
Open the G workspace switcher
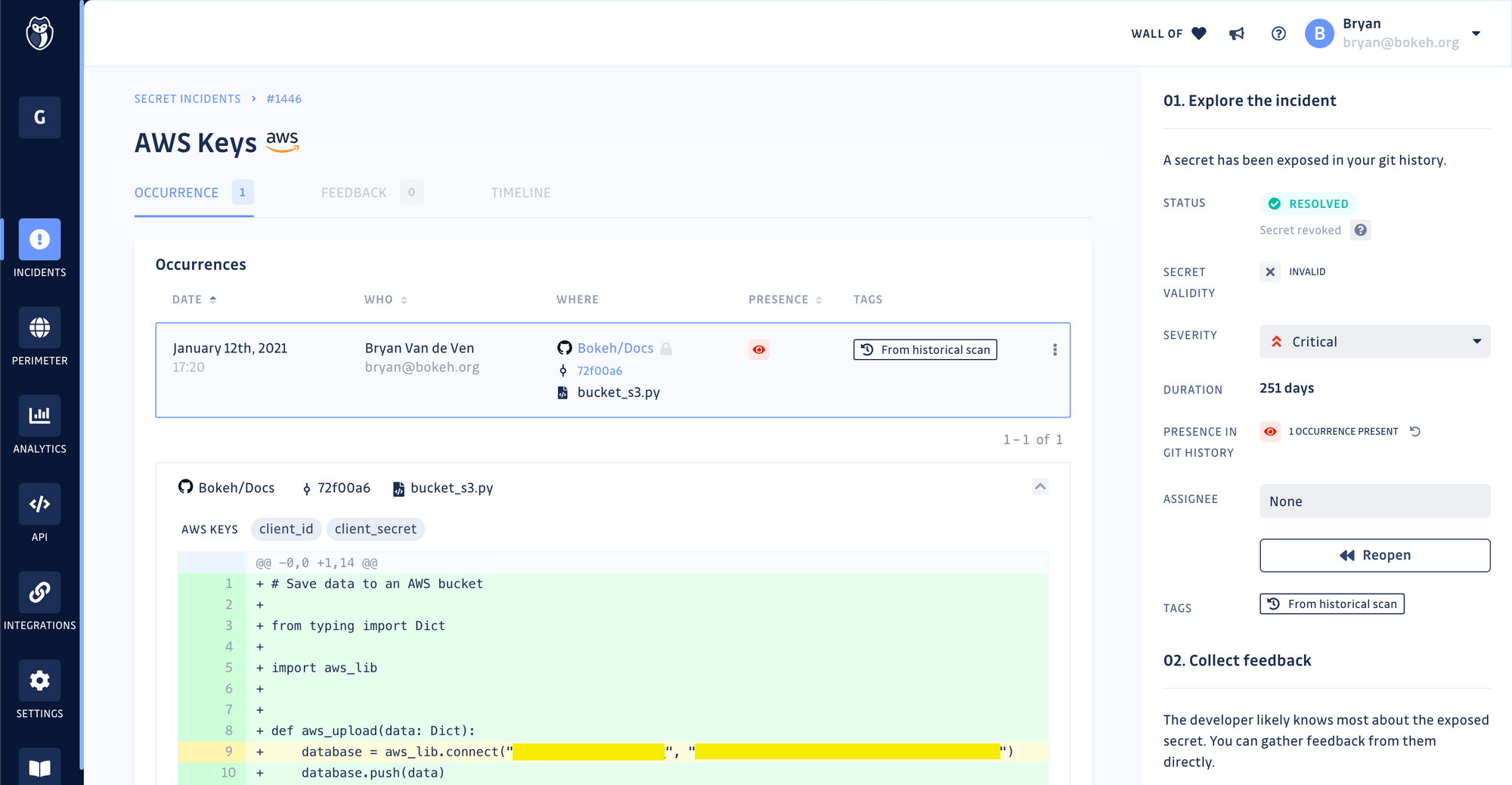coord(40,117)
